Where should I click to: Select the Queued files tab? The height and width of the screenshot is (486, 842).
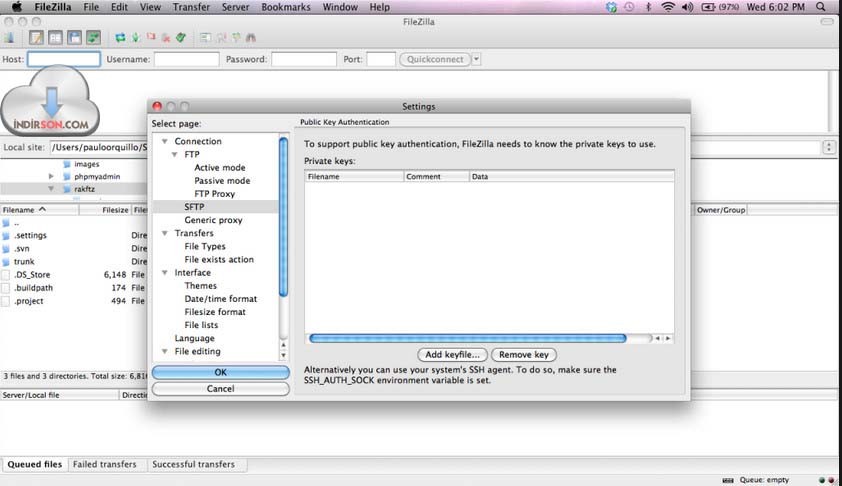tap(35, 464)
